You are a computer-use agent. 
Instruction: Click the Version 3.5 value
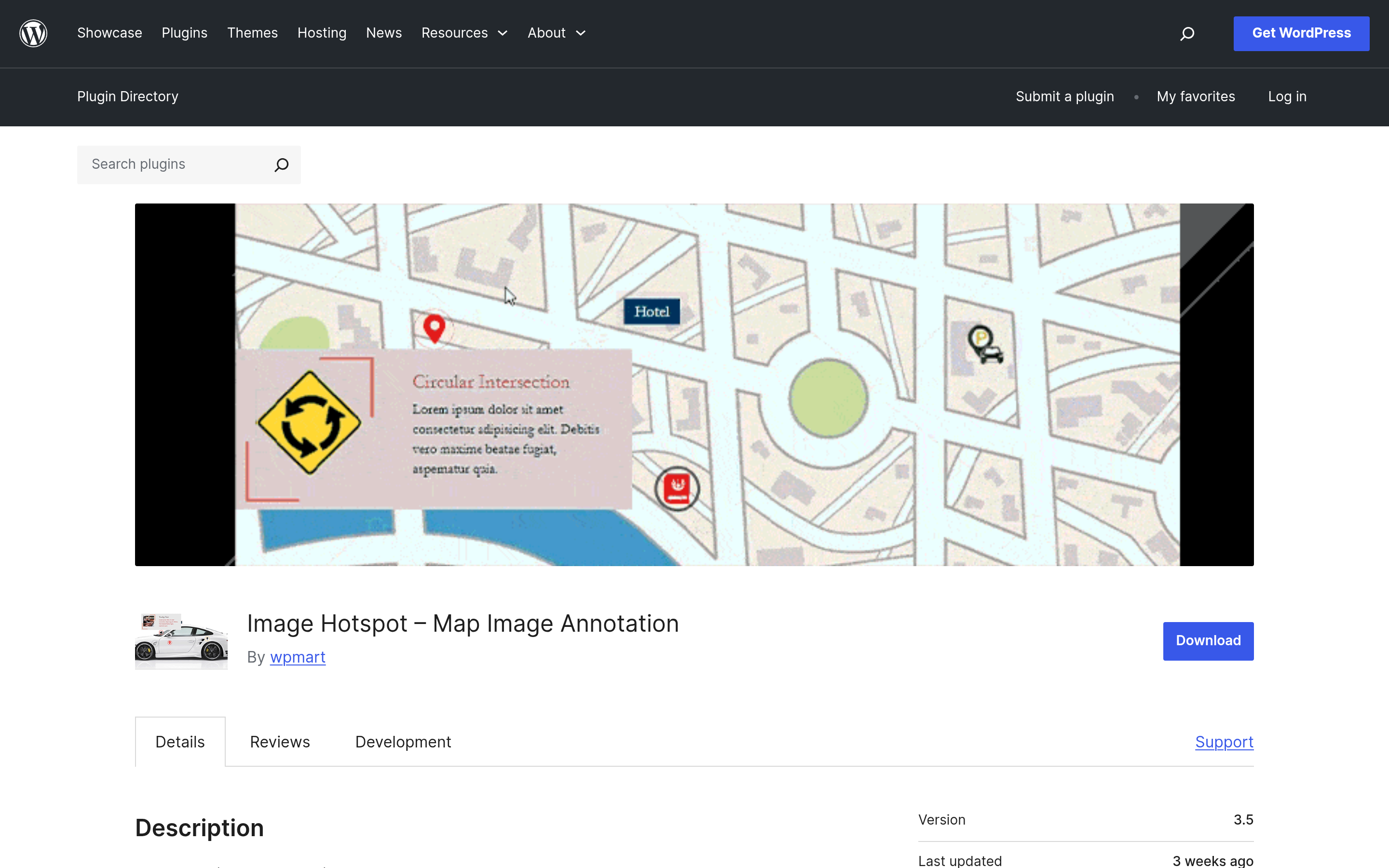1243,820
